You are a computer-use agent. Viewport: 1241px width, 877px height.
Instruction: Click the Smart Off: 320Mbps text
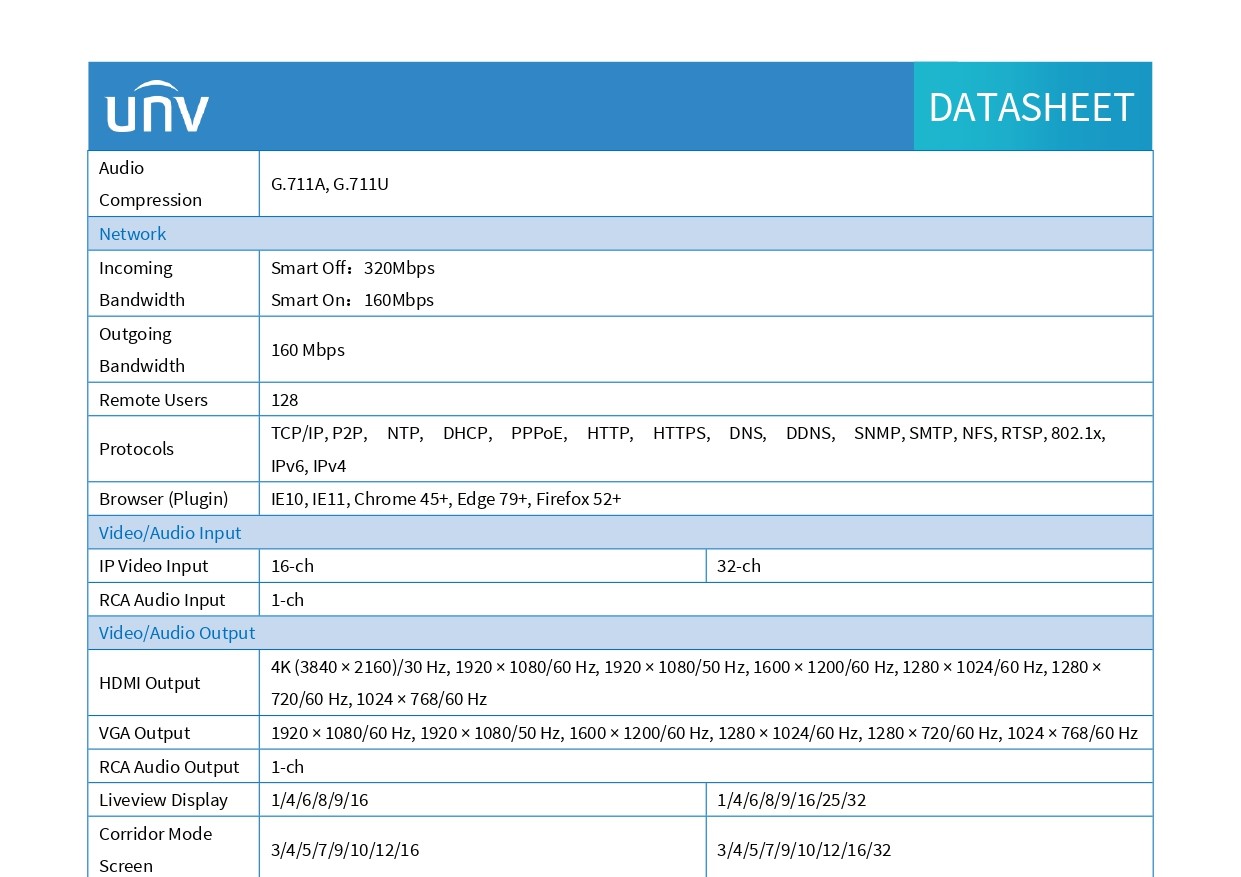(353, 268)
